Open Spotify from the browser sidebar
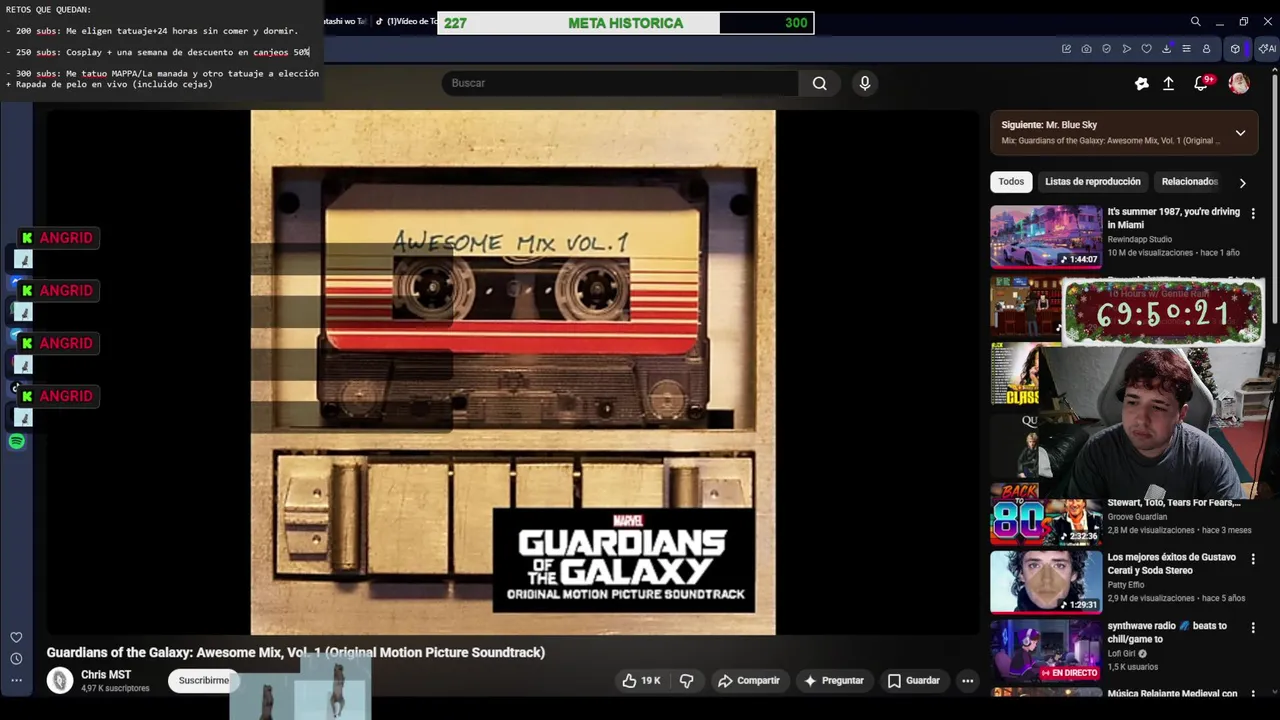1280x720 pixels. click(x=17, y=441)
